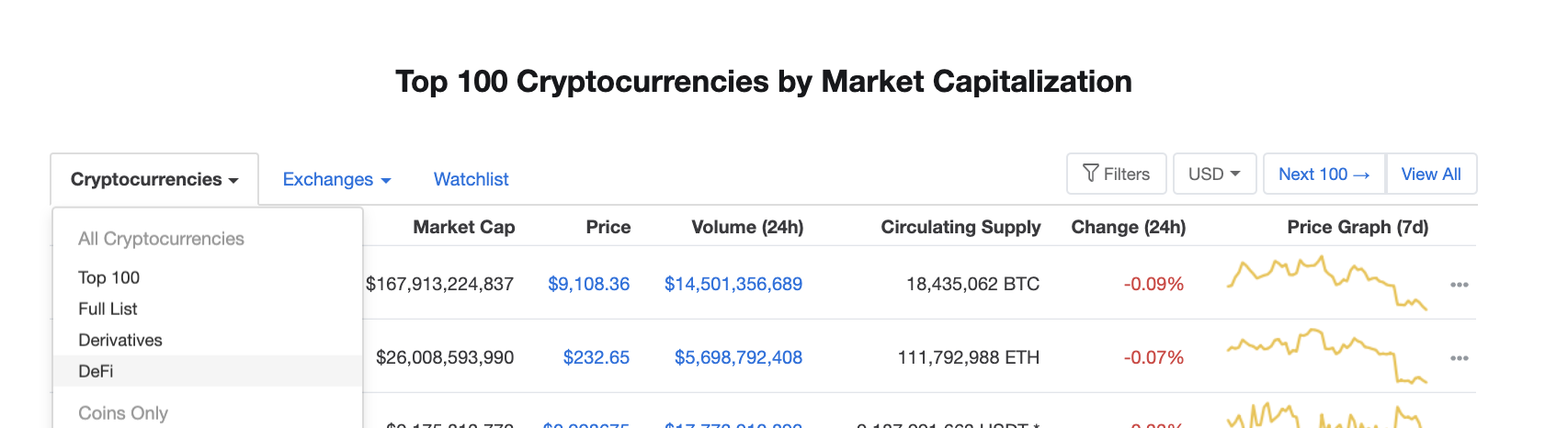Open Ethereum row three-dot options menu
1568x428 pixels.
1459,358
